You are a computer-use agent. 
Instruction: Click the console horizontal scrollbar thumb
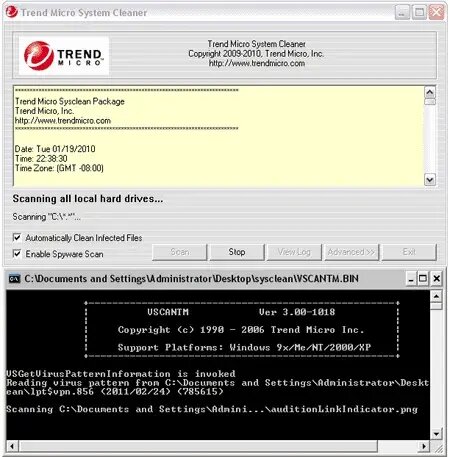(x=198, y=446)
